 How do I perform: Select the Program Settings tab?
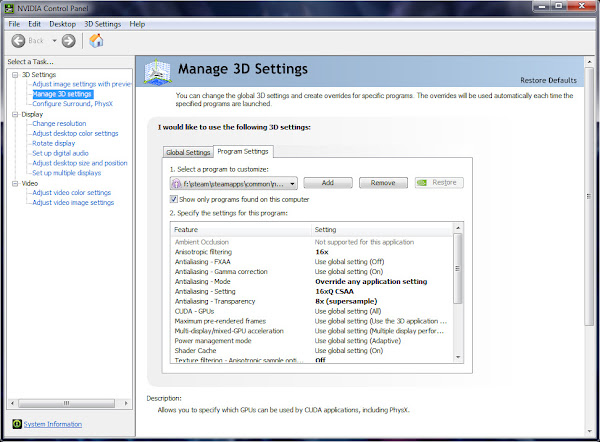point(243,151)
